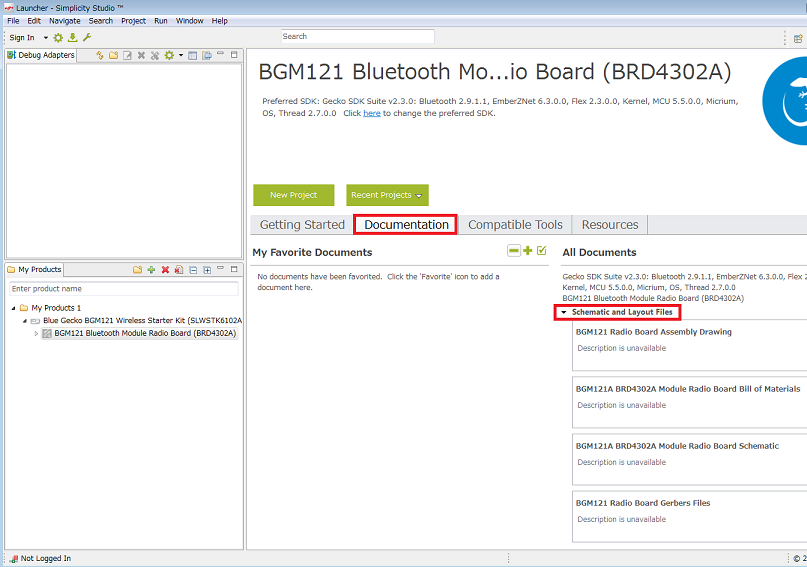Select Debug Adapters panel tab
Image resolution: width=807 pixels, height=567 pixels.
[x=41, y=55]
